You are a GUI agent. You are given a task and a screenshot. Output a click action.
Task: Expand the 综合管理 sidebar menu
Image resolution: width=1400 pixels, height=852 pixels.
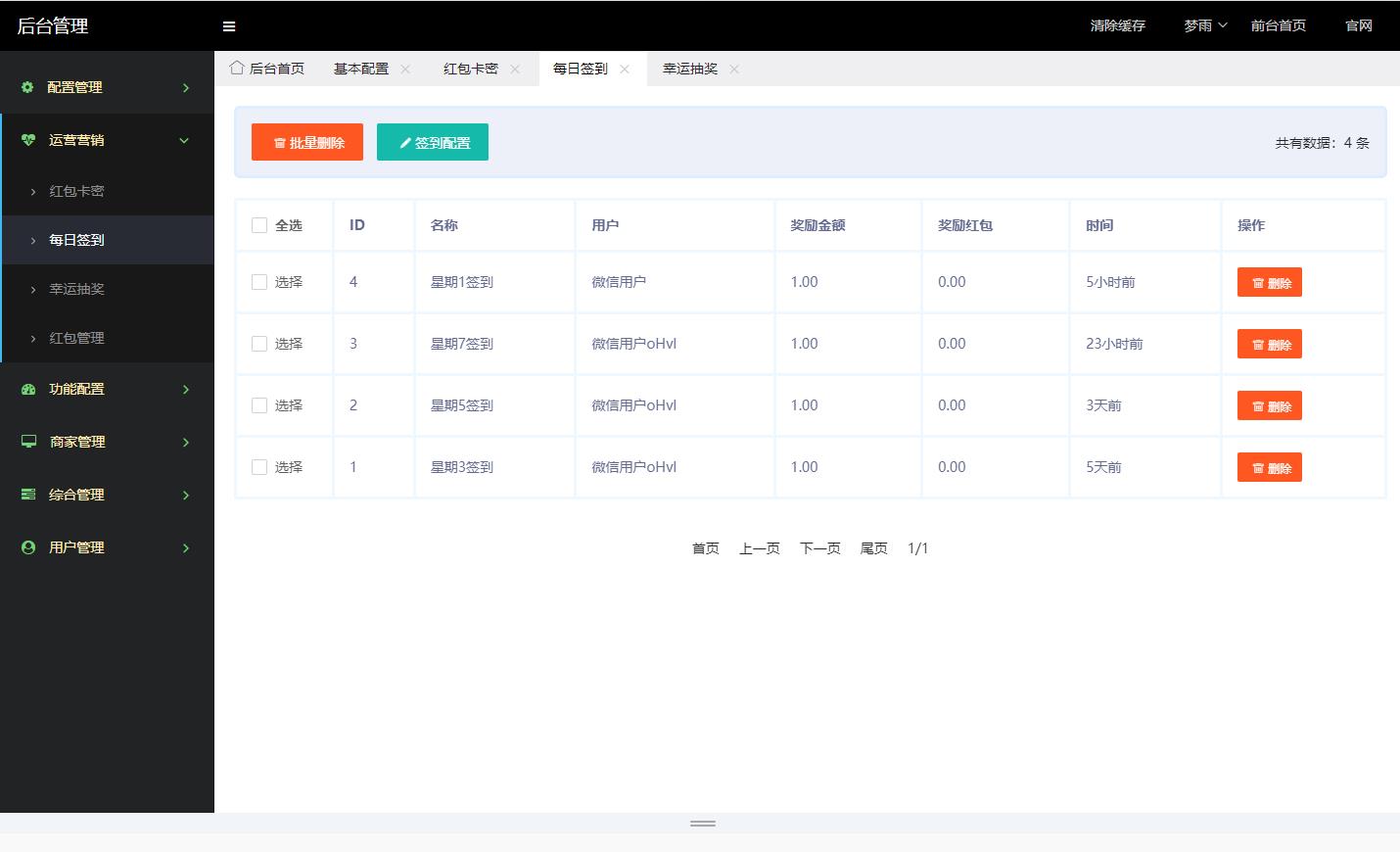point(107,495)
